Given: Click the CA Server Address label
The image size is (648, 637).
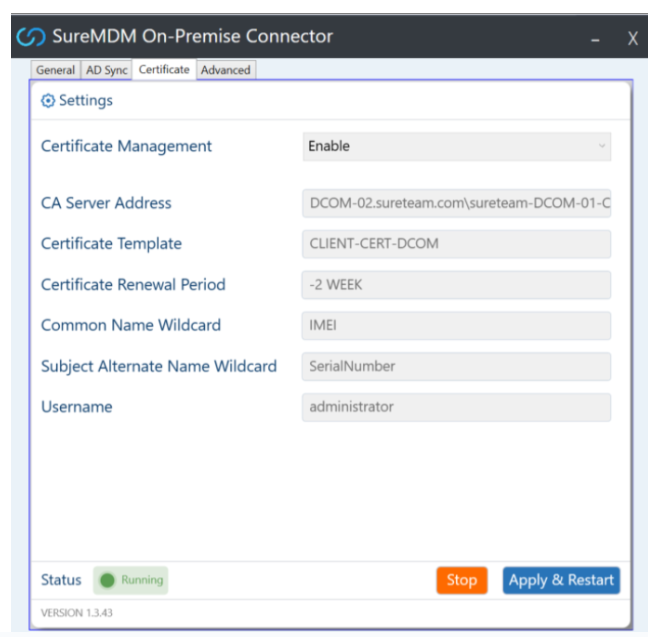Looking at the screenshot, I should tap(106, 203).
